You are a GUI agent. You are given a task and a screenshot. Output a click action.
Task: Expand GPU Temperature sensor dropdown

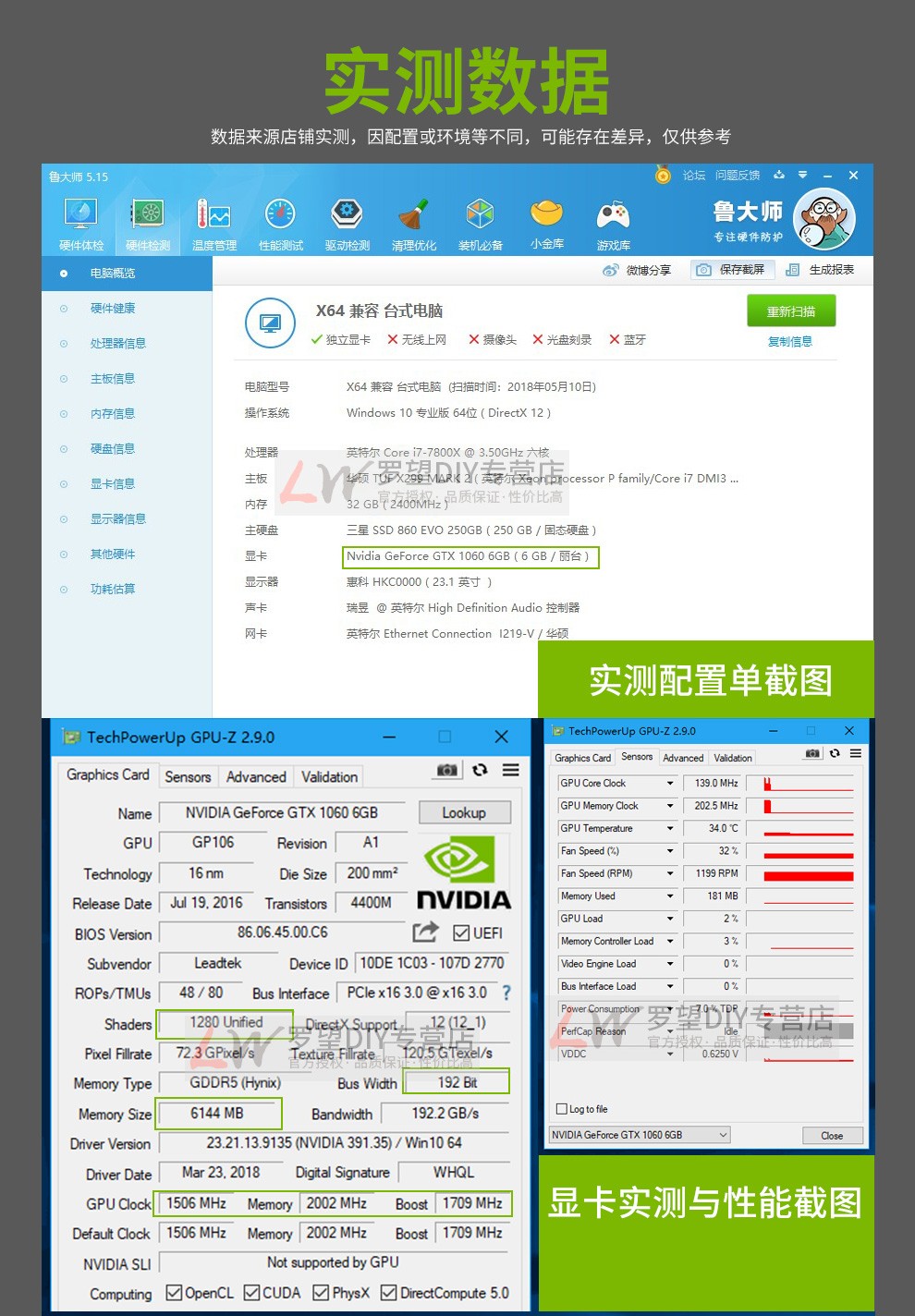click(671, 828)
